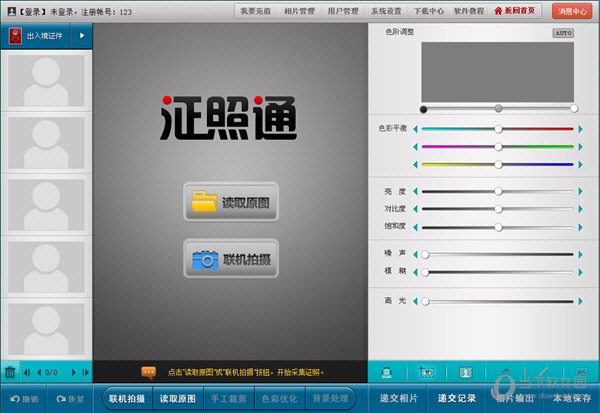This screenshot has height=413, width=600.
Task: Click the 亮度 brightness slider handle
Action: pyautogui.click(x=498, y=191)
